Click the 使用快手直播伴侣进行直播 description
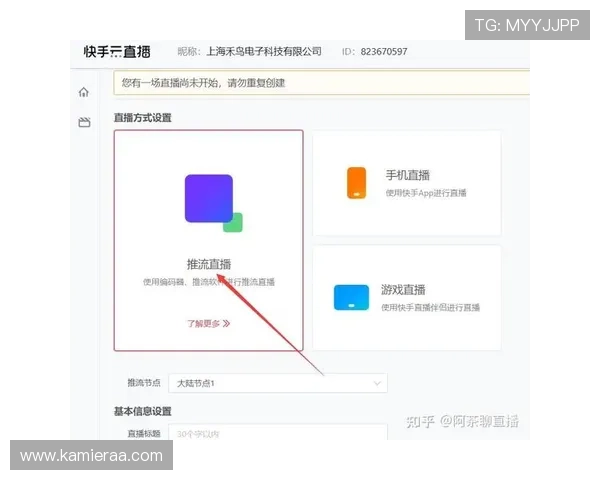 point(430,307)
